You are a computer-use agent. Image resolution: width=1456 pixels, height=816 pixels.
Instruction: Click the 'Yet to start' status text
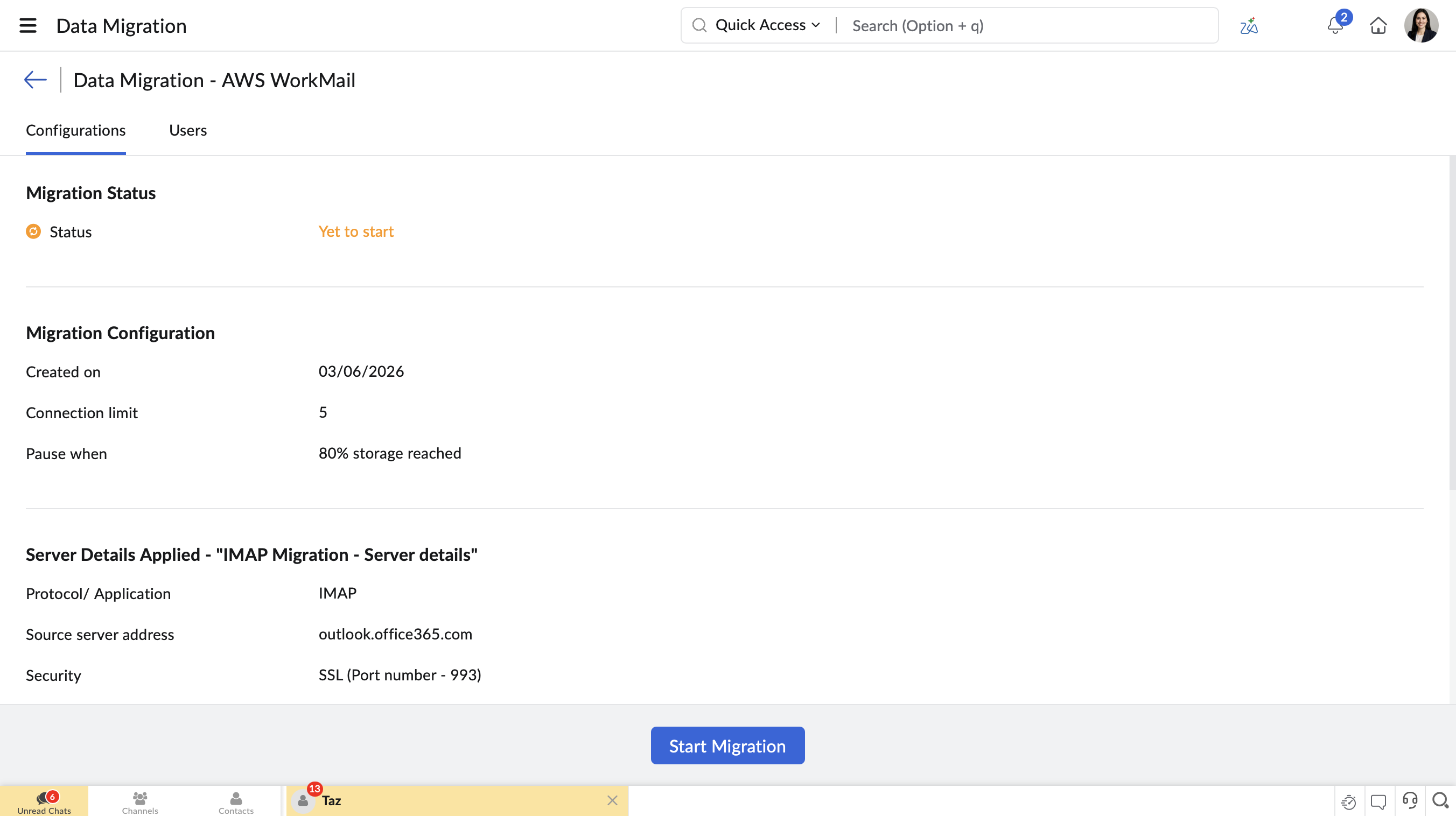[x=356, y=231]
